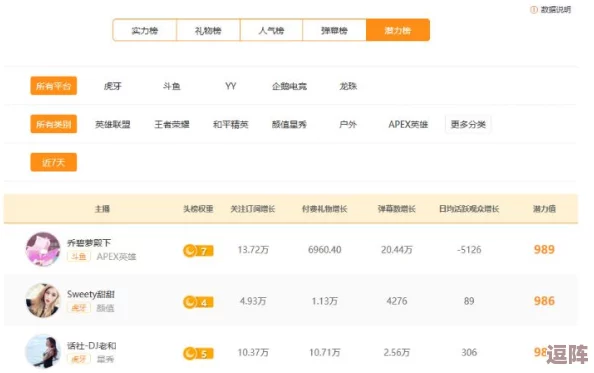Image resolution: width=594 pixels, height=373 pixels.
Task: Open Sweety甜甜 avatar thumbnail
Action: tap(43, 300)
